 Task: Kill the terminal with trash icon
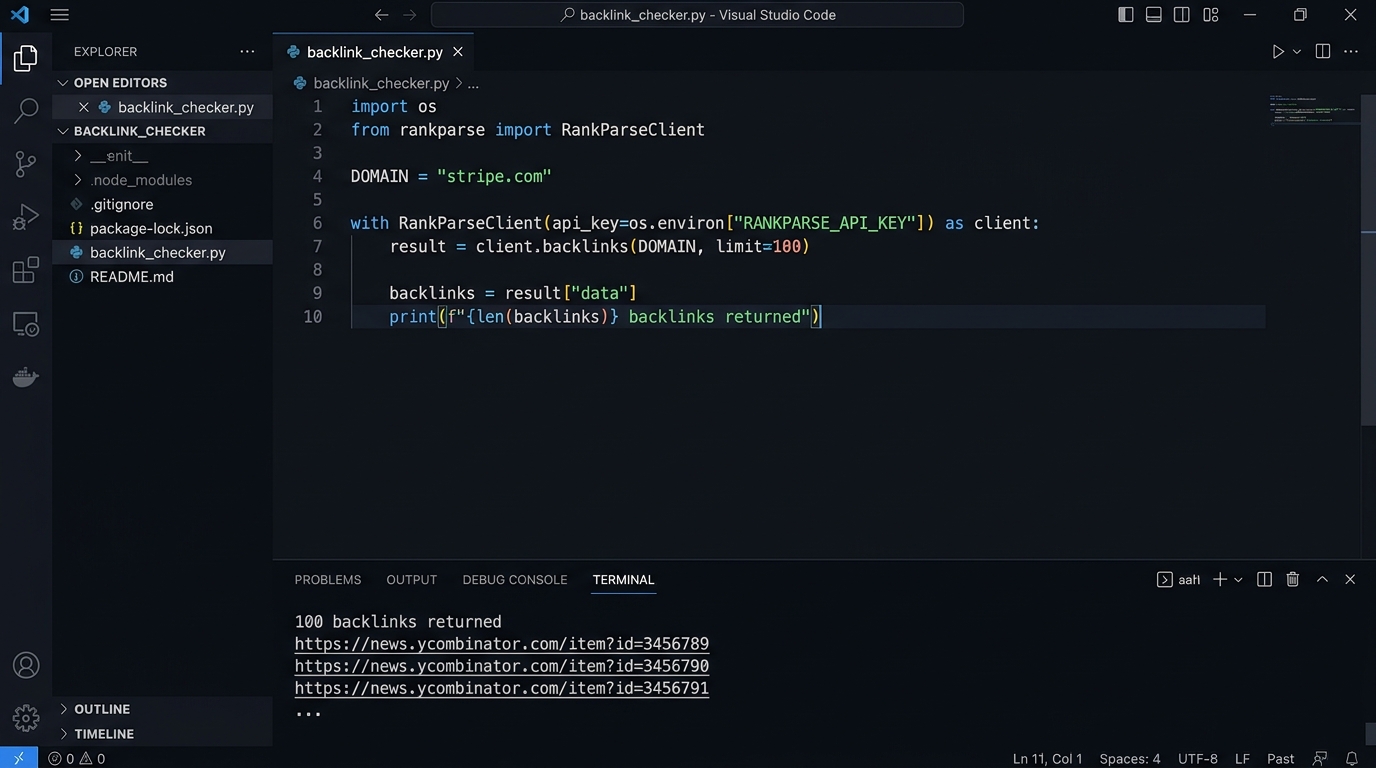1293,580
